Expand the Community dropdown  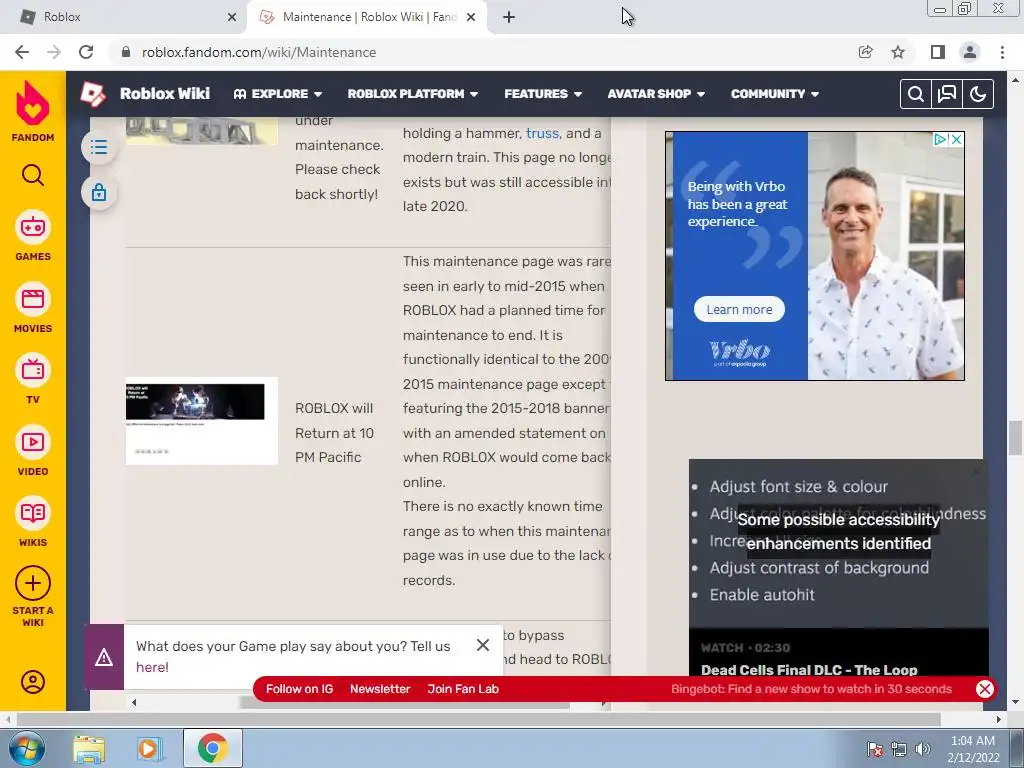[775, 94]
